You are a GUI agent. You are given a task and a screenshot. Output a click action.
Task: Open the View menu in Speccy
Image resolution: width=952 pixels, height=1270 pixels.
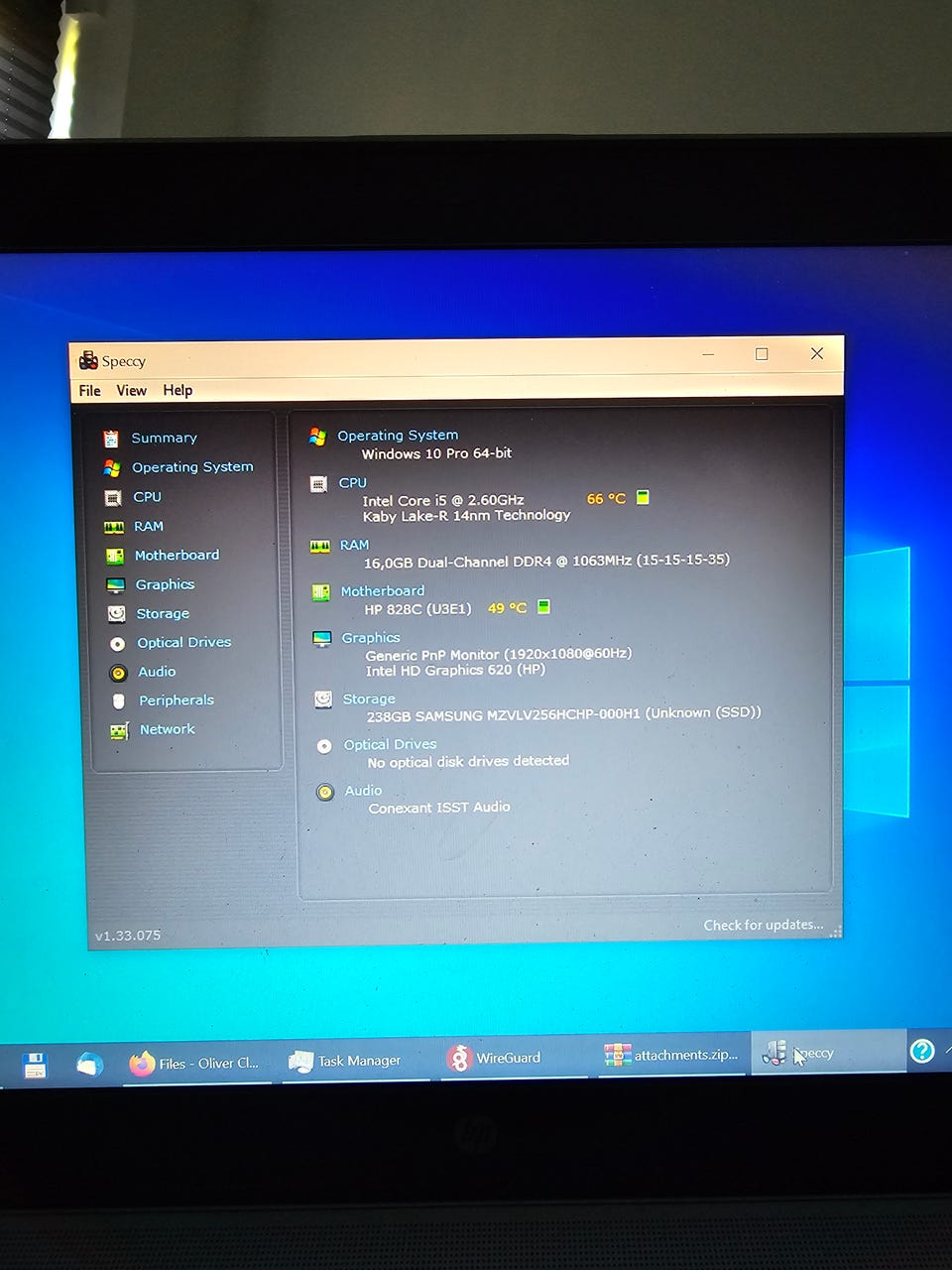[131, 390]
